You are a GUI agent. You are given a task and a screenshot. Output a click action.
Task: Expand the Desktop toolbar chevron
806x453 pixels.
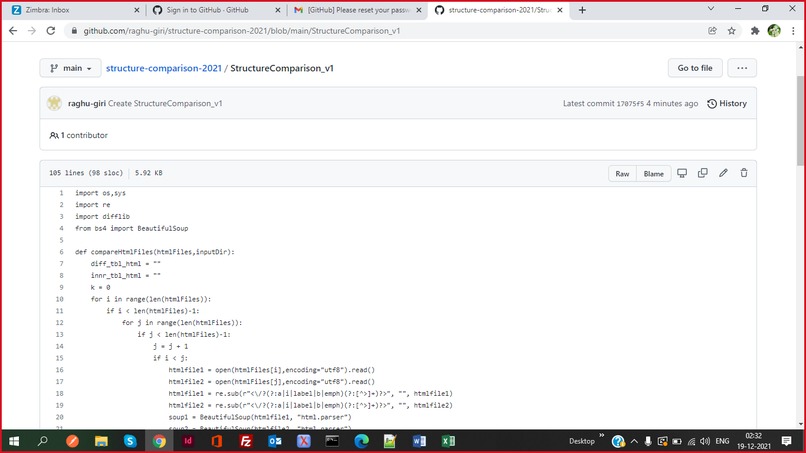(x=601, y=436)
